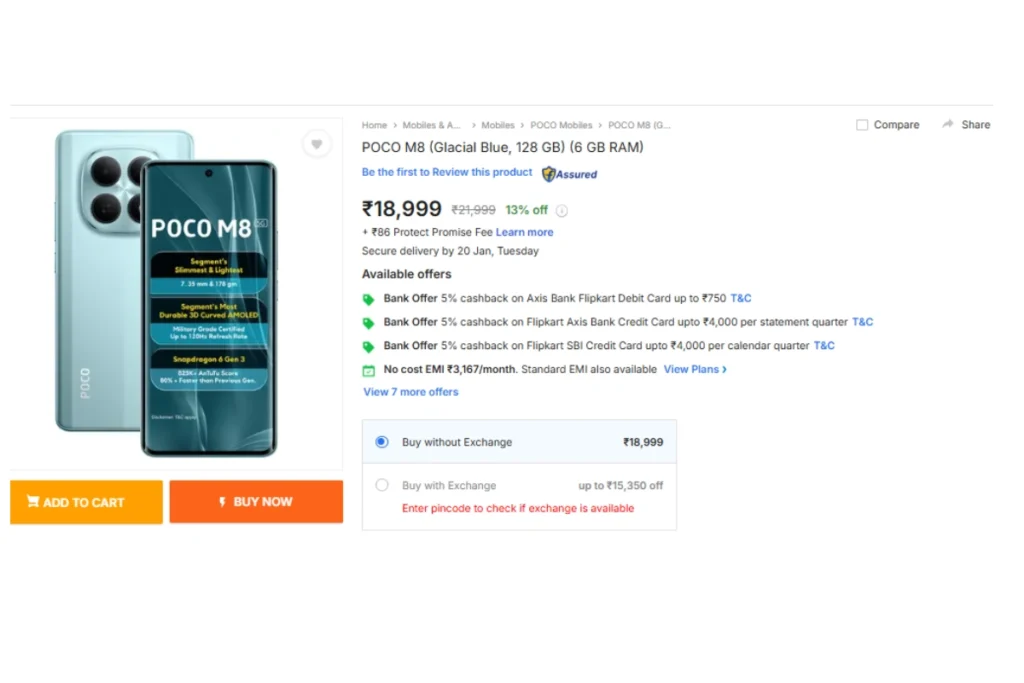This screenshot has width=1024, height=683.
Task: Open View Plans for EMI
Action: tap(695, 369)
